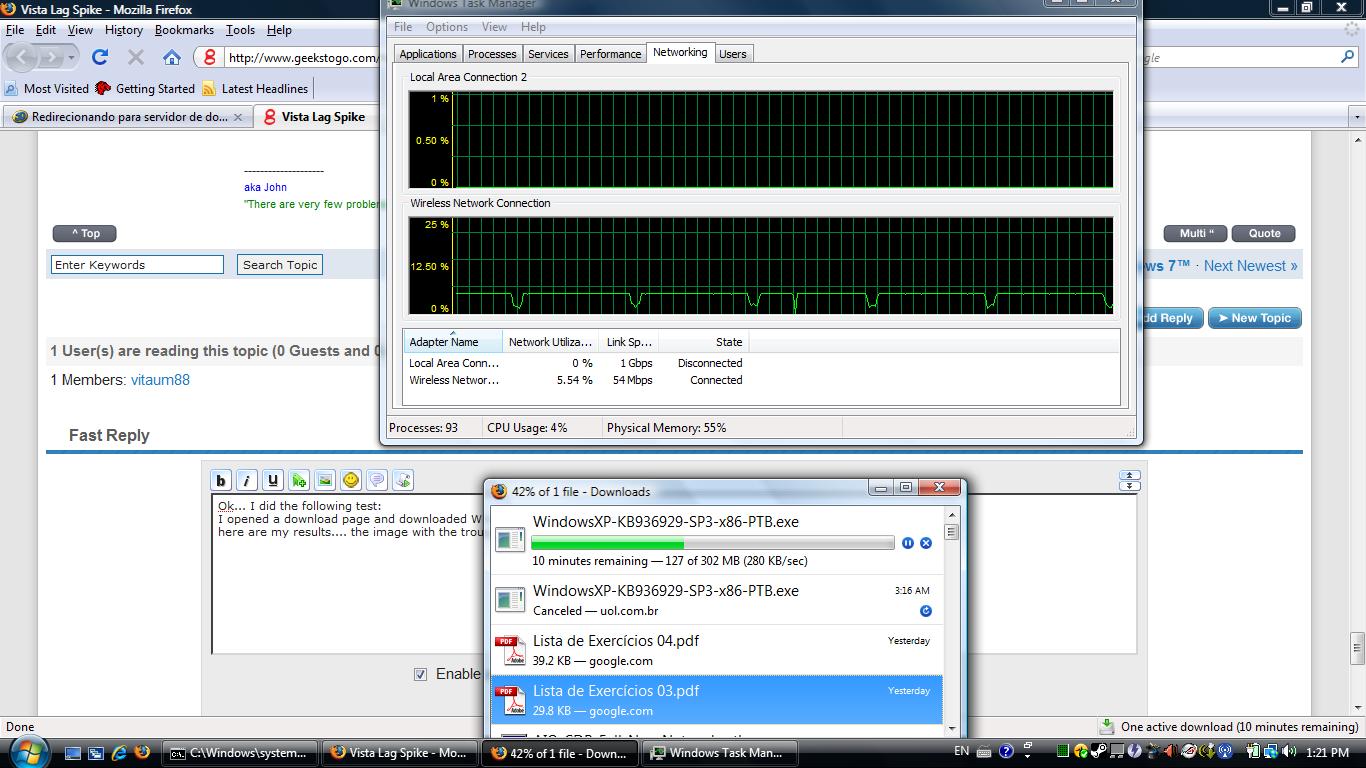Open the History menu in Firefox
Viewport: 1366px width, 768px height.
click(124, 30)
